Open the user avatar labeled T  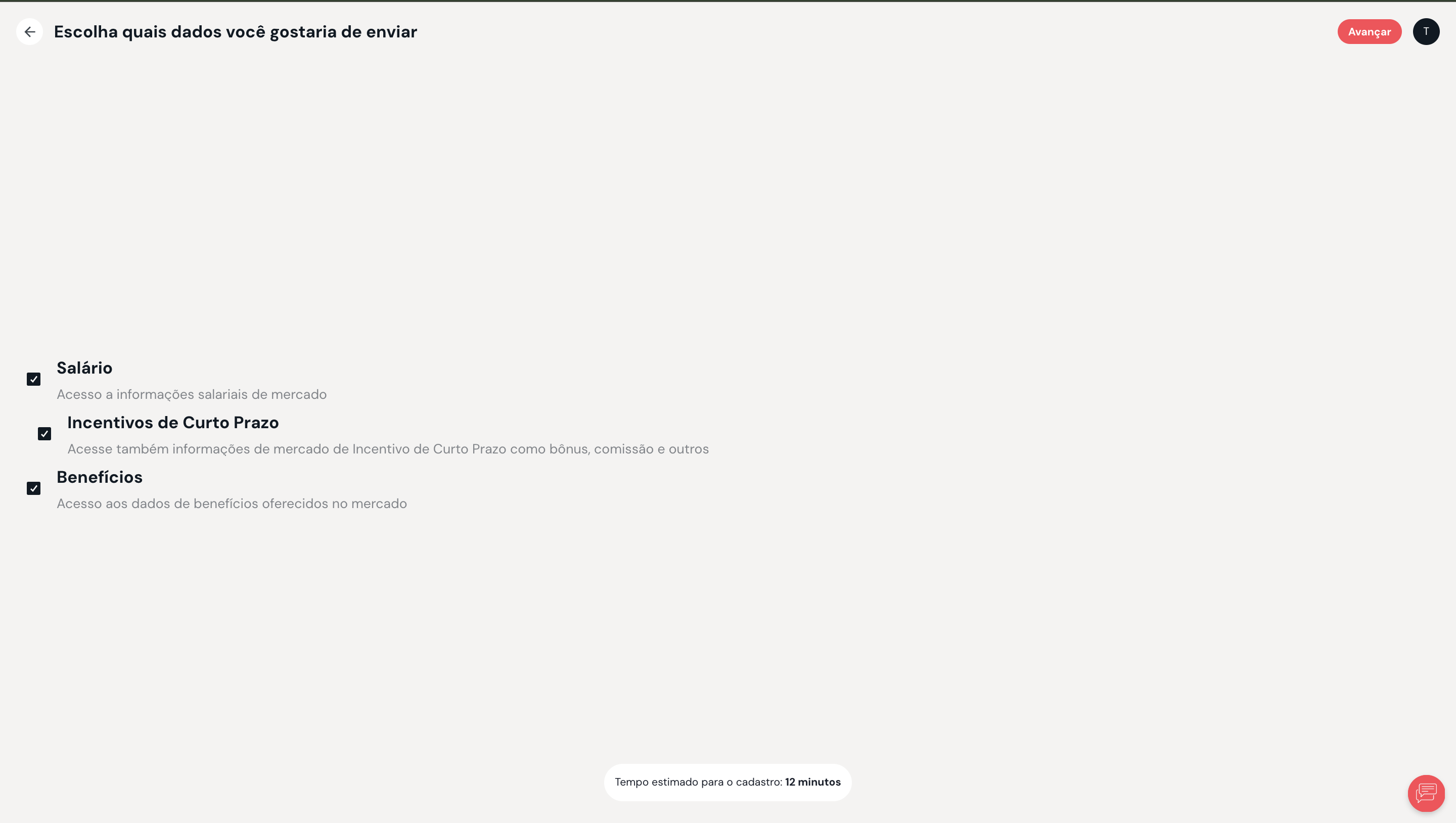click(x=1426, y=32)
